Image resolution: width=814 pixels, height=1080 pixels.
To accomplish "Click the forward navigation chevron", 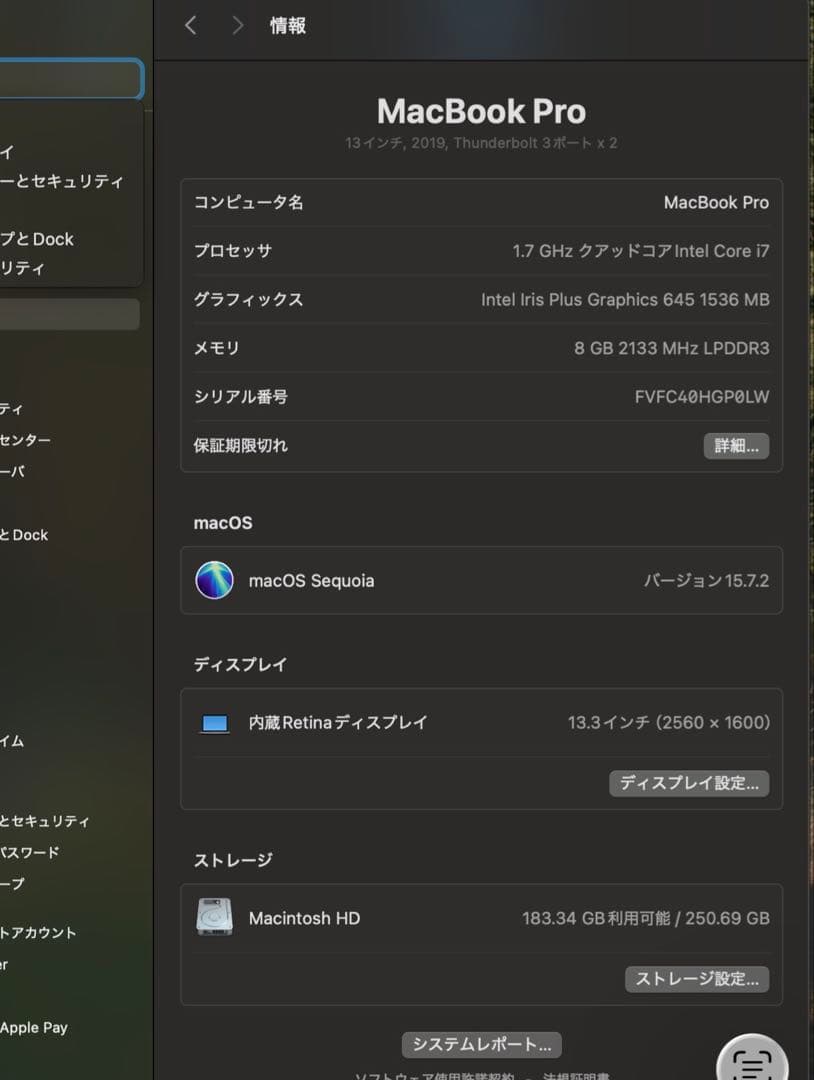I will (x=237, y=25).
